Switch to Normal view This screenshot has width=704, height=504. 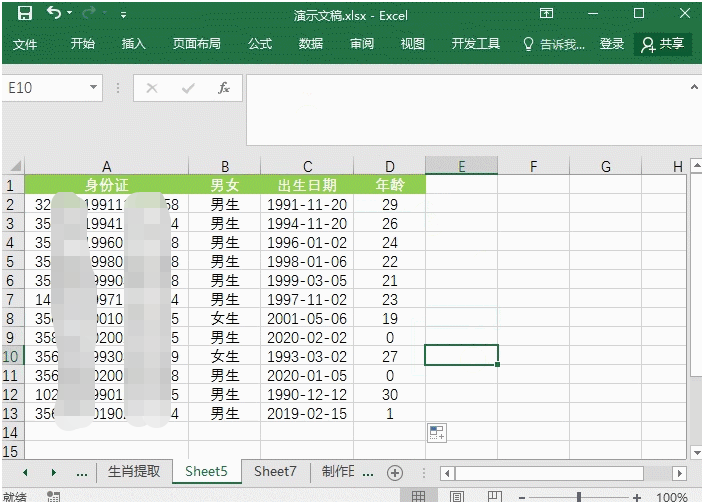point(418,496)
